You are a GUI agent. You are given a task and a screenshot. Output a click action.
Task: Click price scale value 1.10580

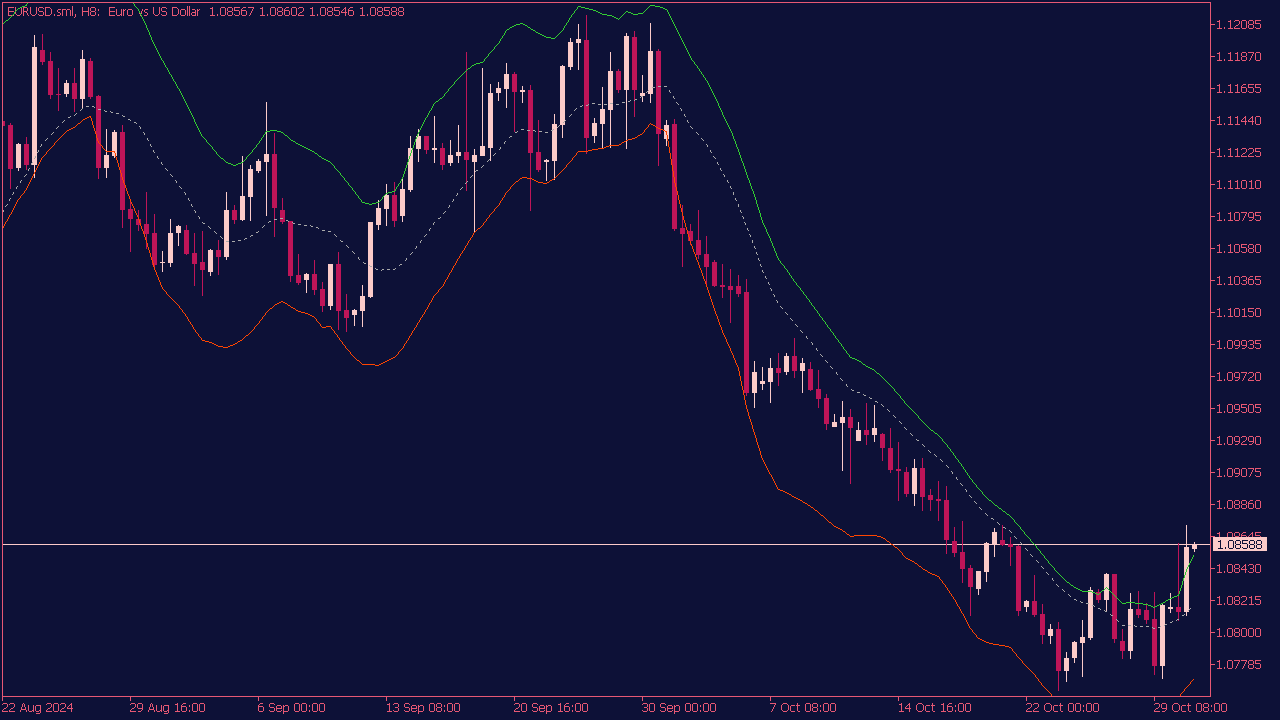(1240, 249)
